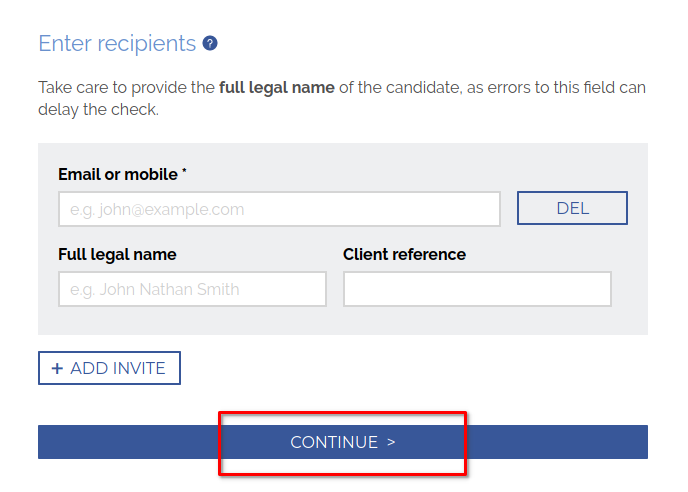Screen dimensions: 688x492
Task: Click the Full legal name field label
Action: [117, 254]
